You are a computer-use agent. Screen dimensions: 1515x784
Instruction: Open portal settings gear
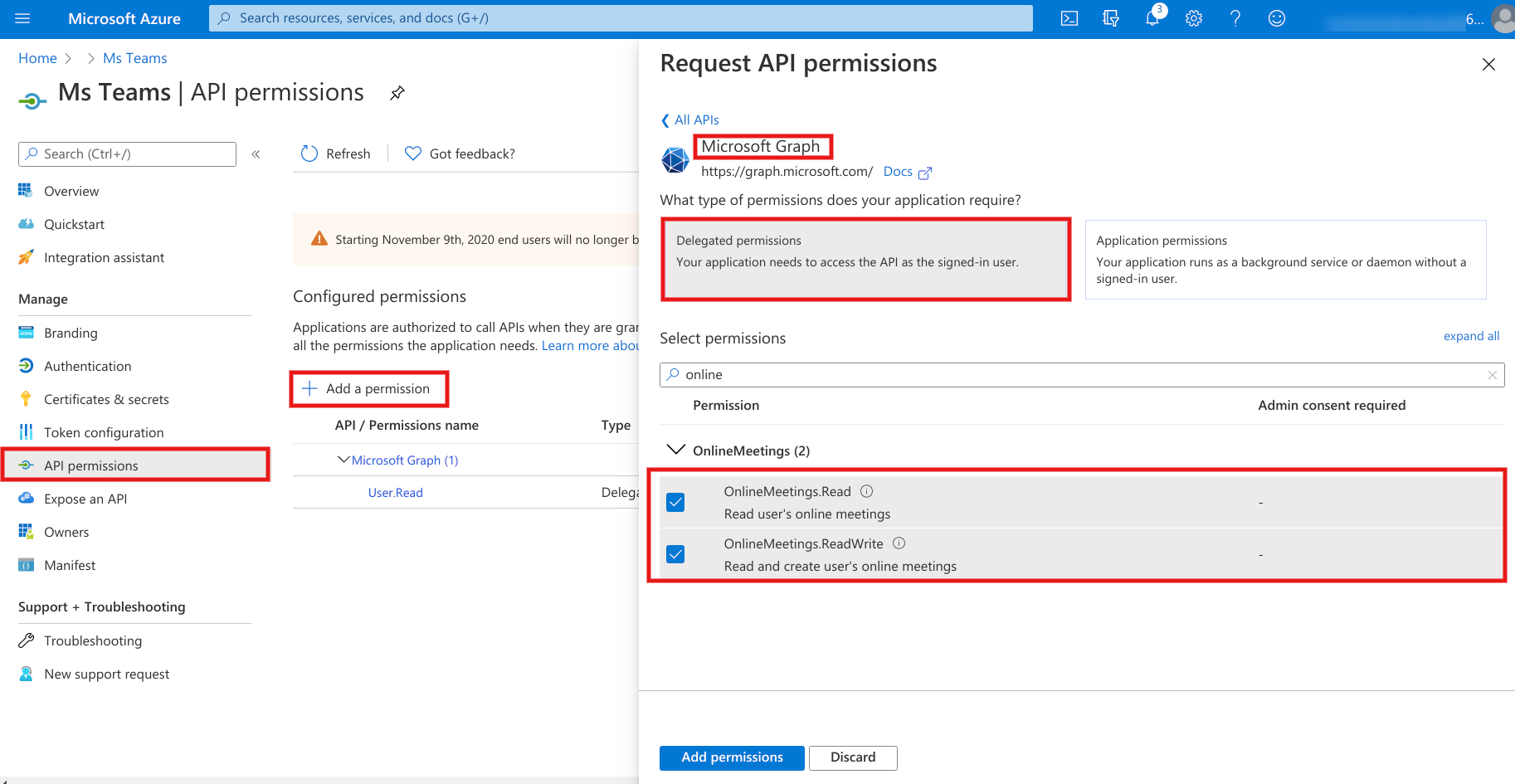[x=1194, y=18]
